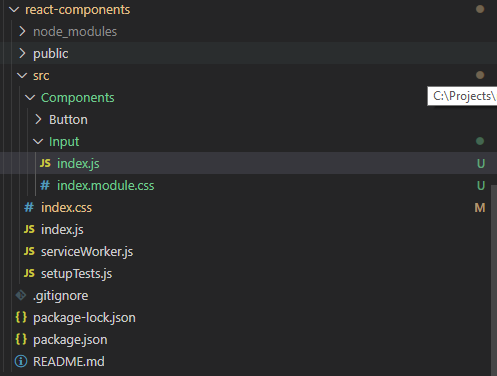Open index.js directly under src

coord(62,230)
